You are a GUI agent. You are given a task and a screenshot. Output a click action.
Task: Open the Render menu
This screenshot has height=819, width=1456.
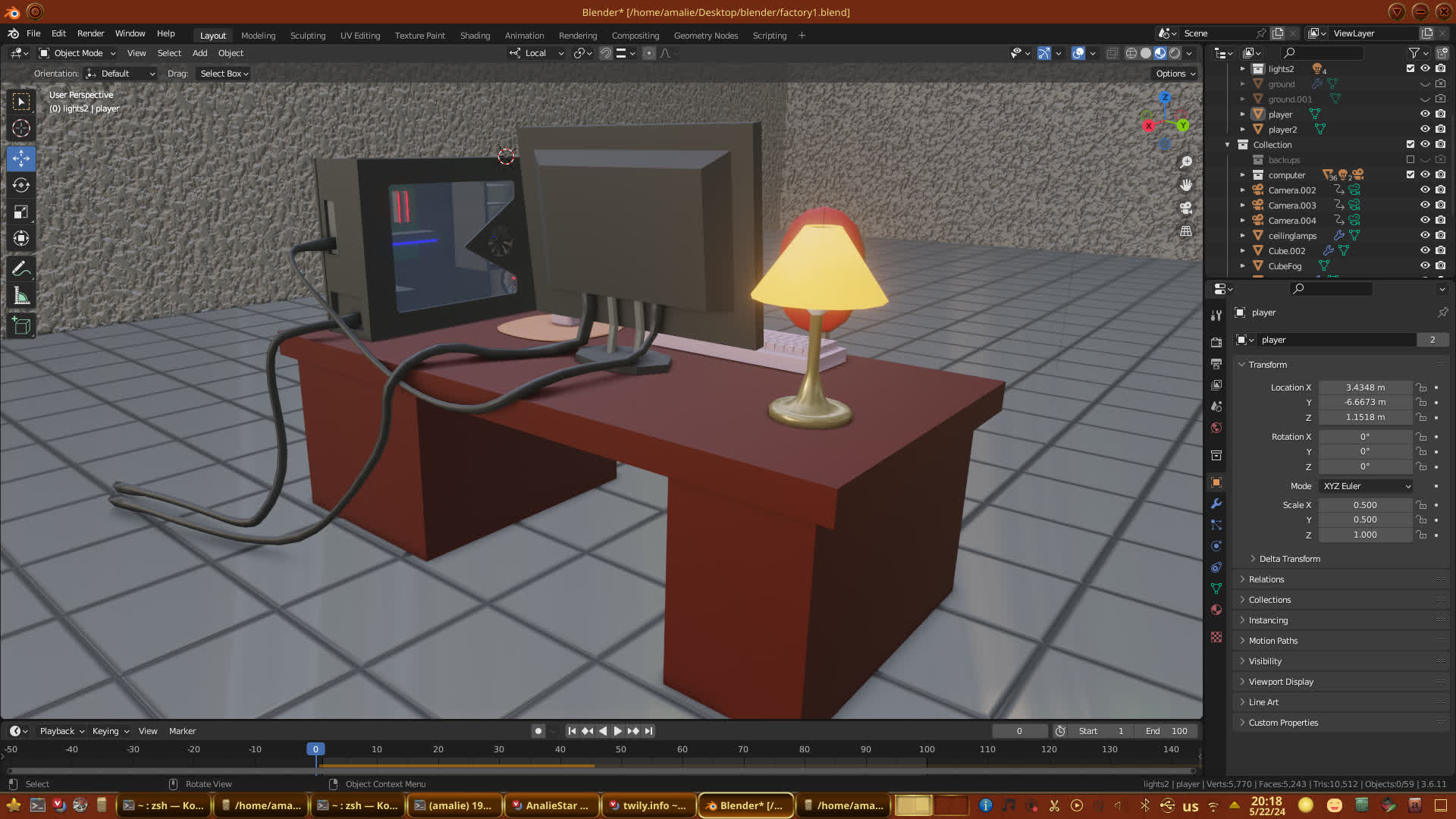coord(90,33)
